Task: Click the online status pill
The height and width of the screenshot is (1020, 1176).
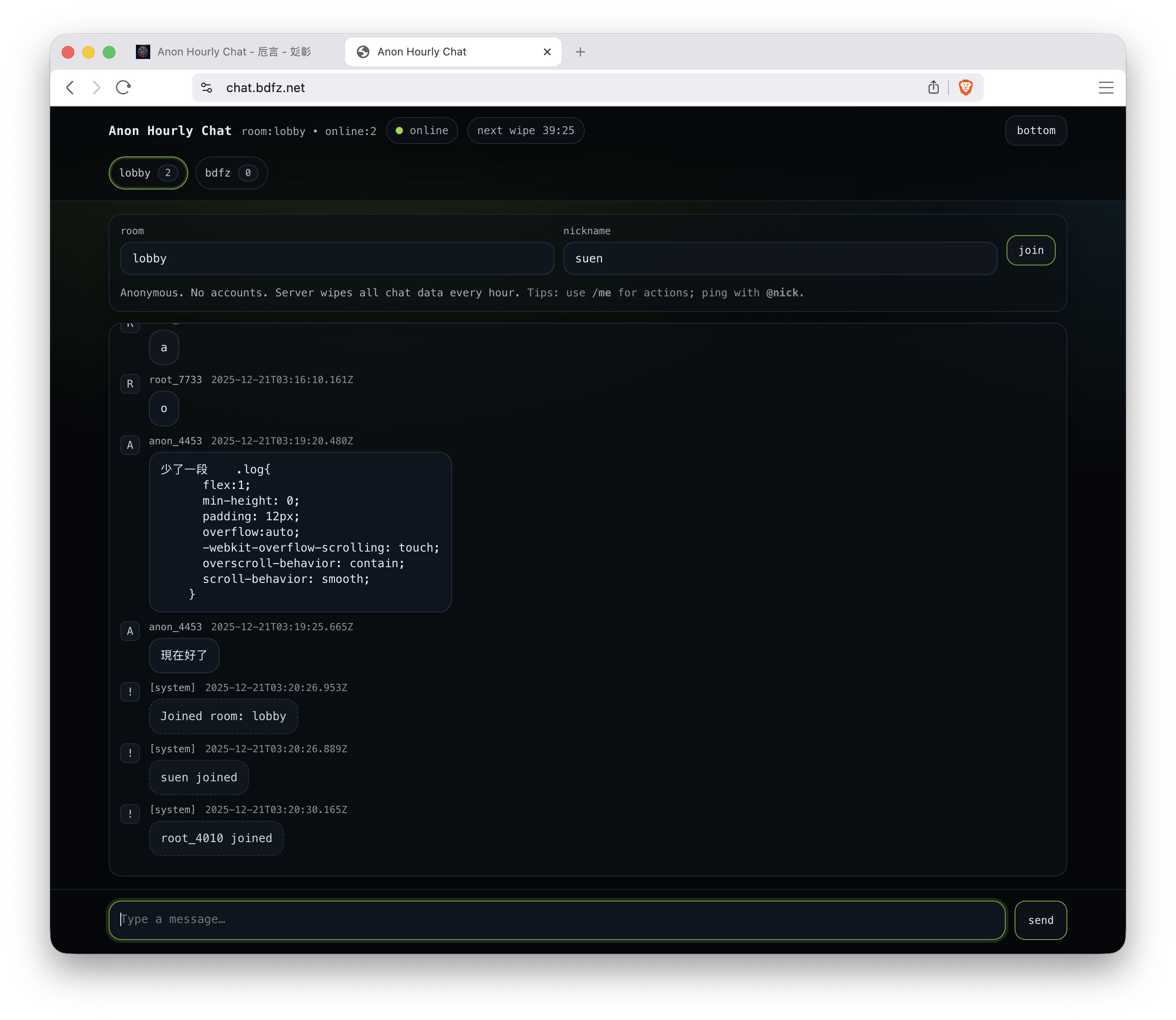Action: [421, 131]
